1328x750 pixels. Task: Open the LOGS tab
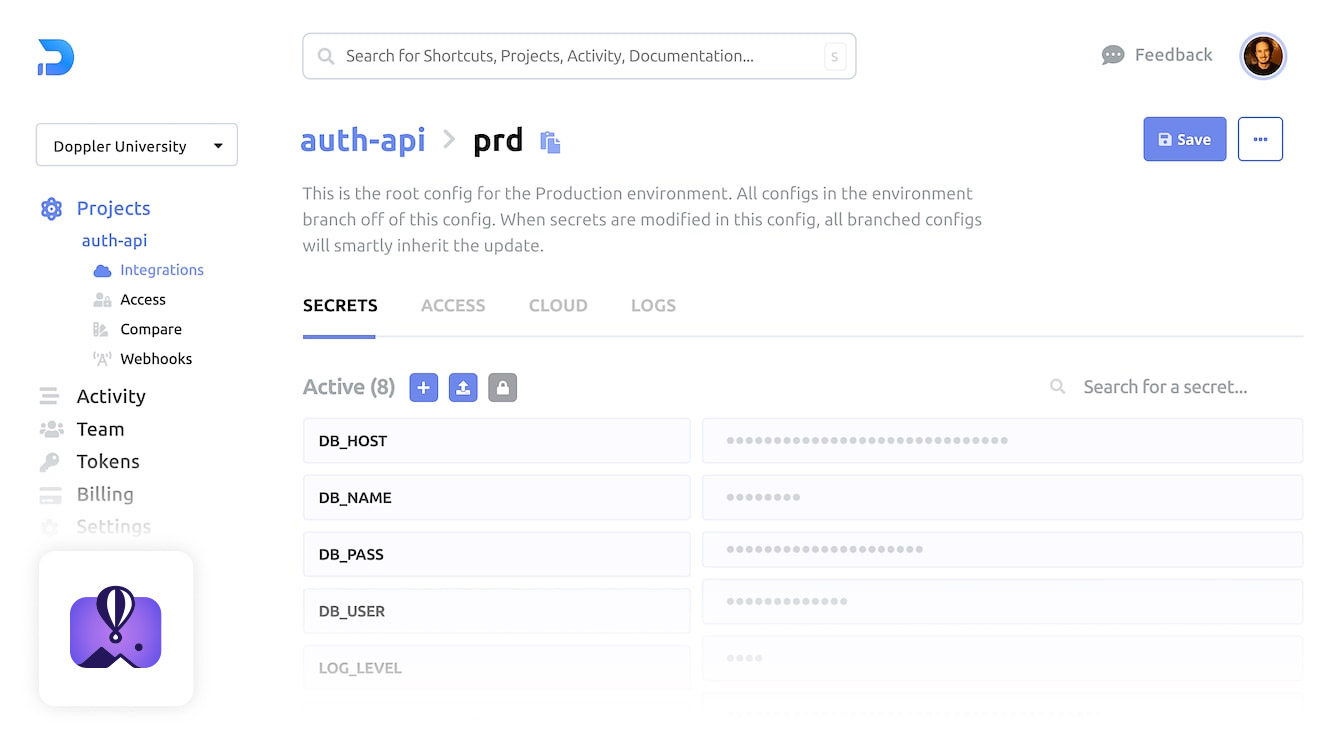(x=653, y=305)
